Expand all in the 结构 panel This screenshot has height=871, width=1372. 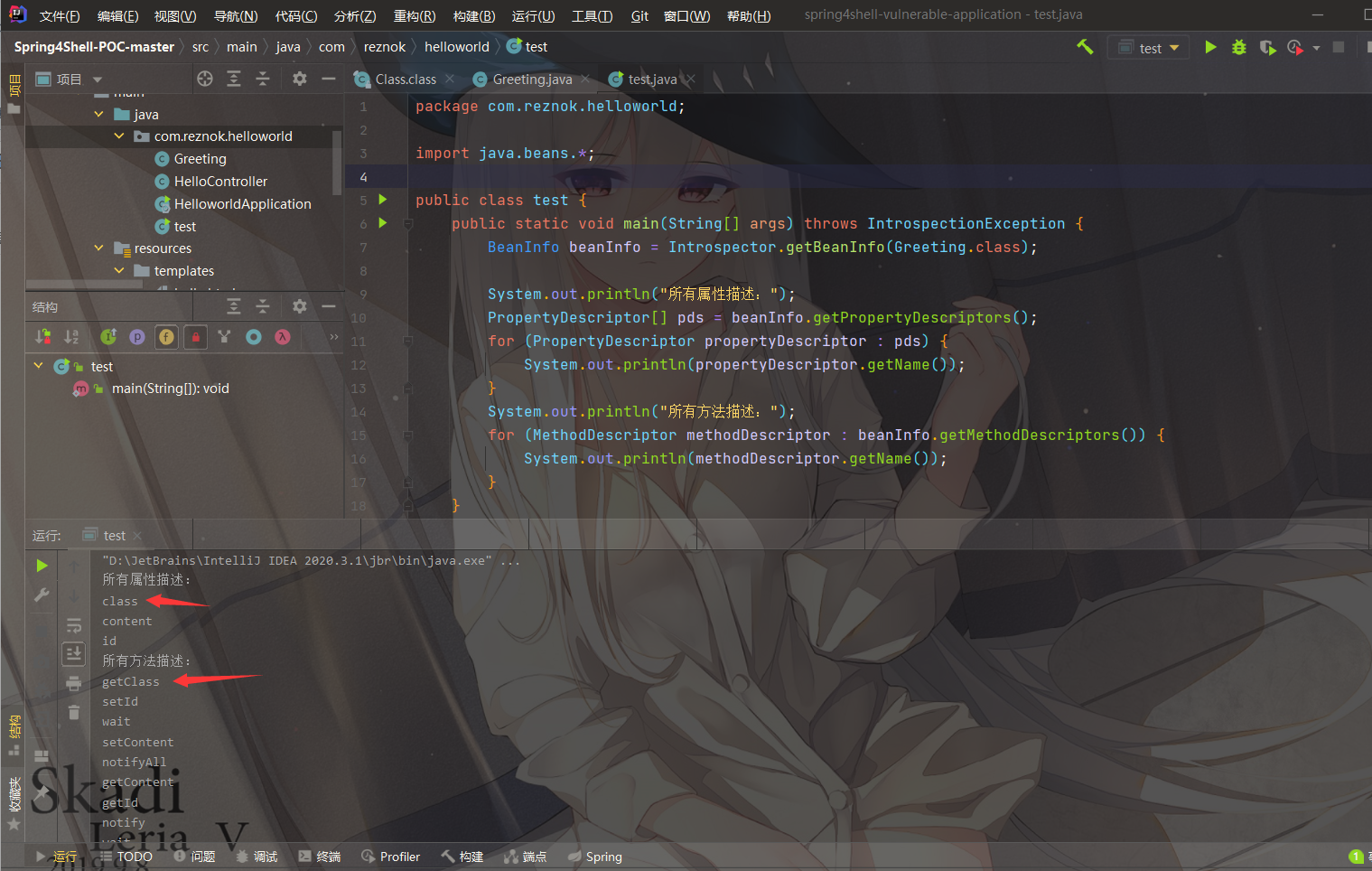tap(234, 306)
